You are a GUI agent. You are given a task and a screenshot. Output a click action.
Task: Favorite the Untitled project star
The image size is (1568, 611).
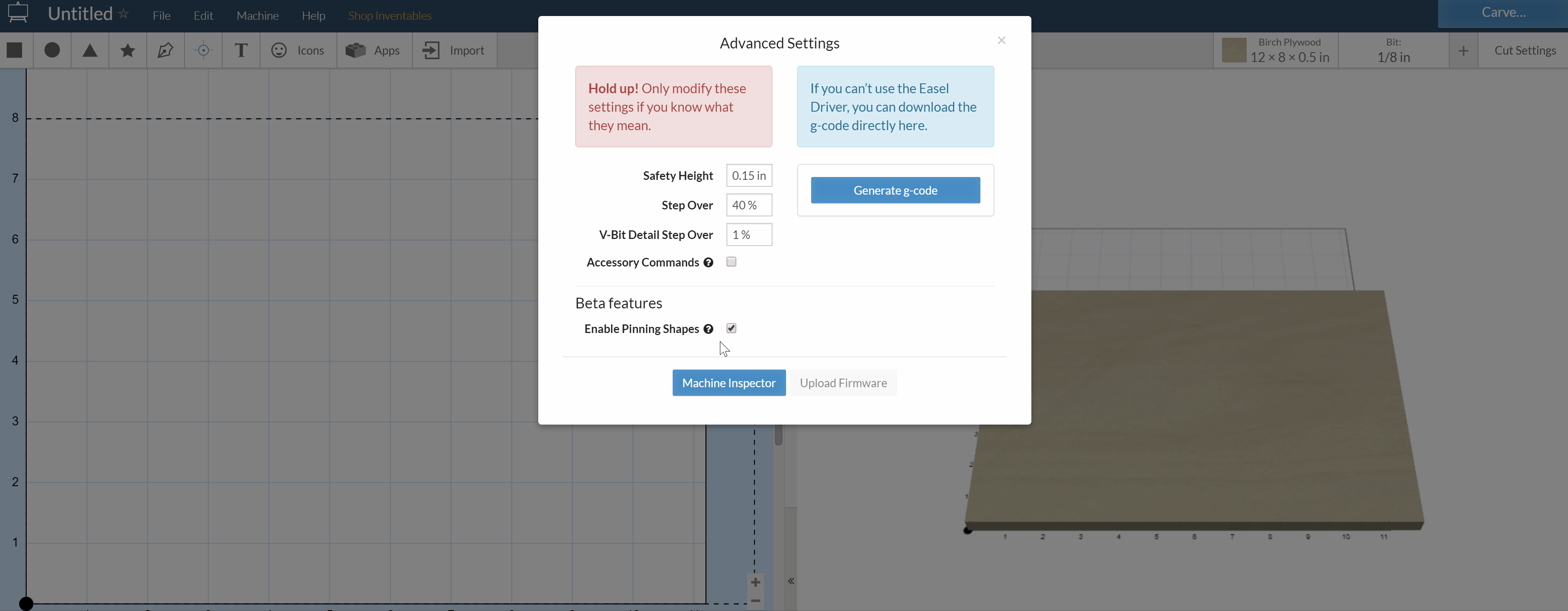124,14
